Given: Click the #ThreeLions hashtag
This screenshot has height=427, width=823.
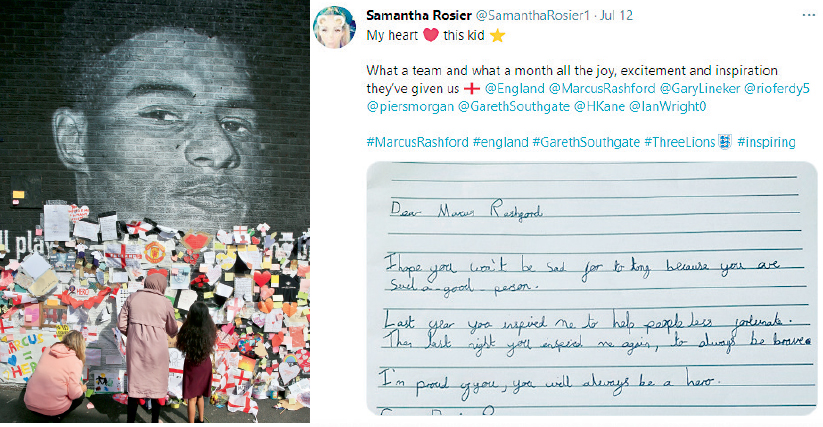Looking at the screenshot, I should point(679,143).
